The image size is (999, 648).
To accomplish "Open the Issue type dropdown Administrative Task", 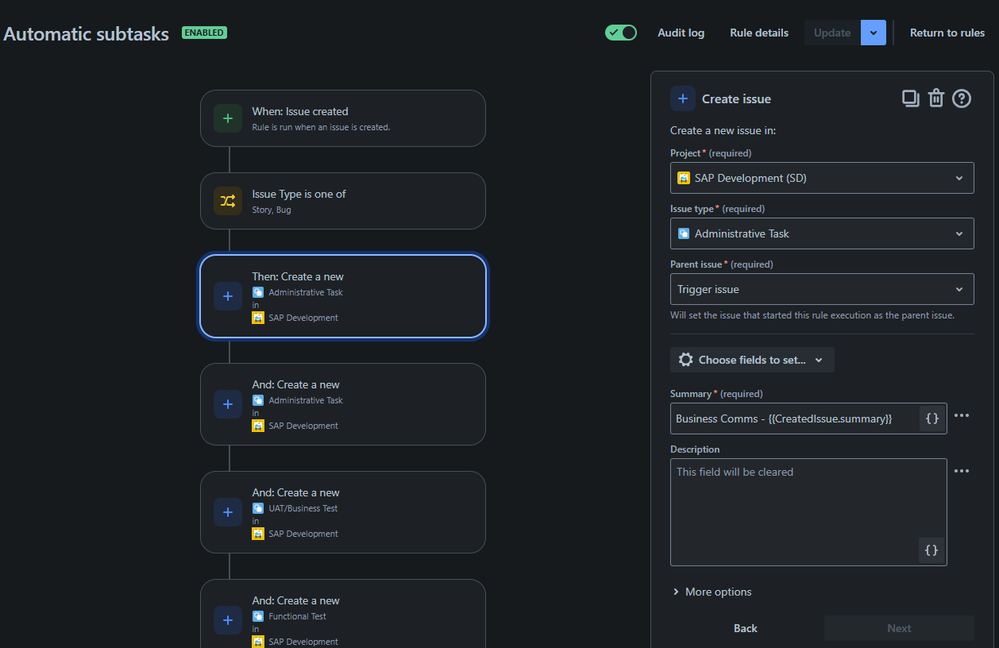I will pos(822,234).
